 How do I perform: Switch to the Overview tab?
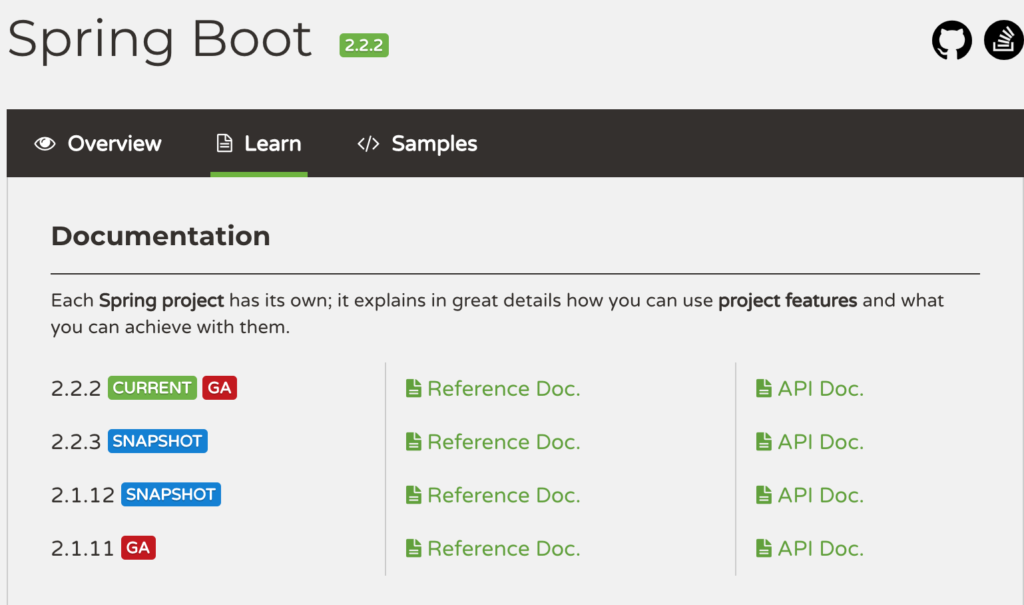click(x=98, y=144)
